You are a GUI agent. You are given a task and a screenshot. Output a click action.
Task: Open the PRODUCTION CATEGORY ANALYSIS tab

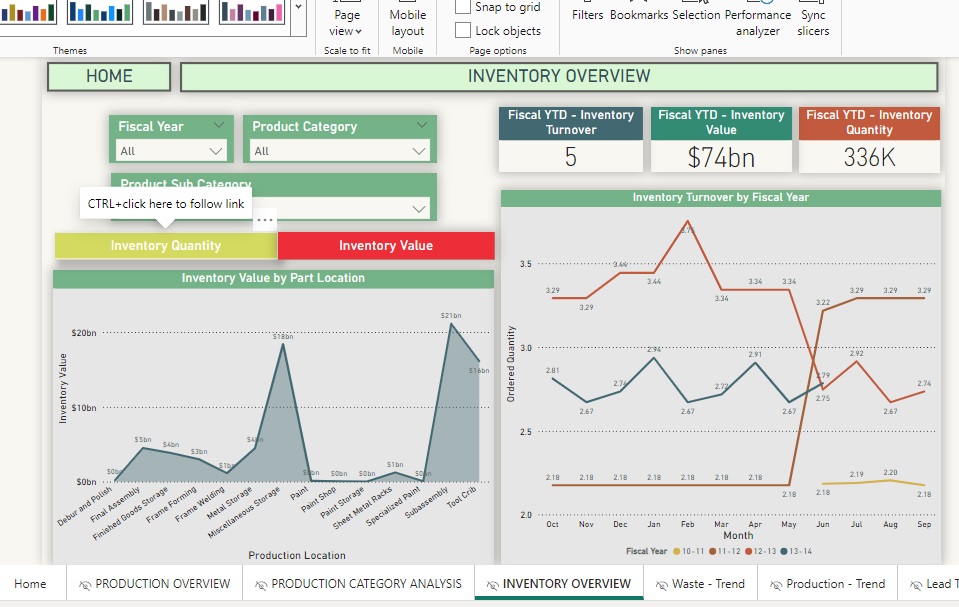tap(358, 584)
